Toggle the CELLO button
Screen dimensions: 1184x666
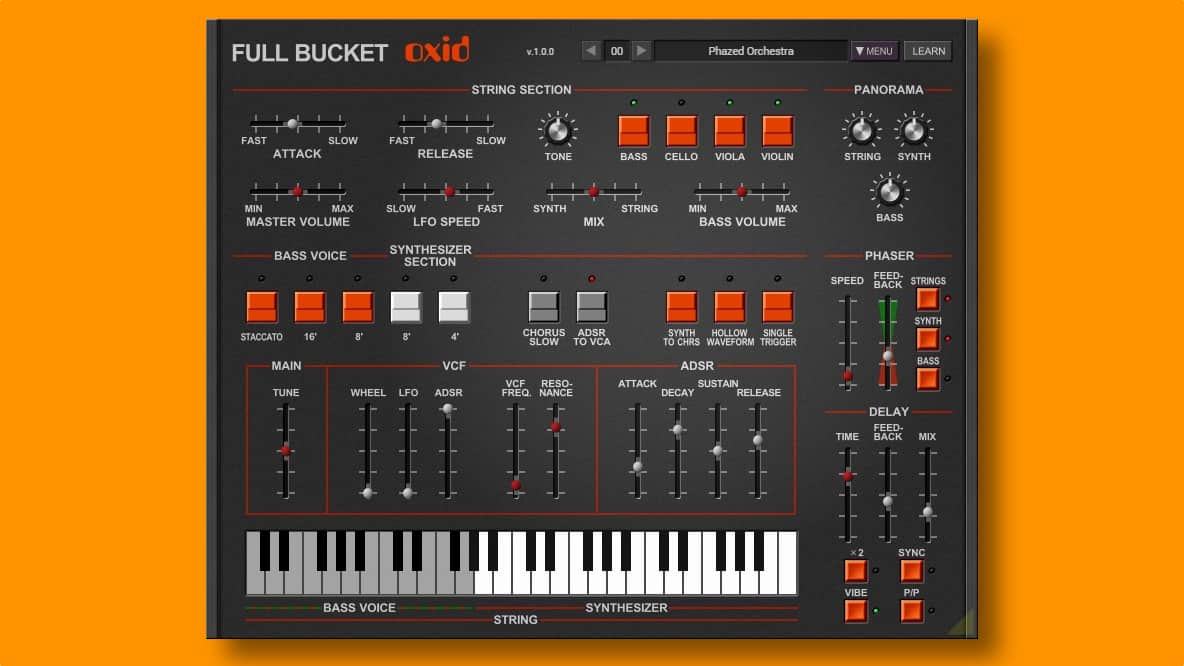681,130
